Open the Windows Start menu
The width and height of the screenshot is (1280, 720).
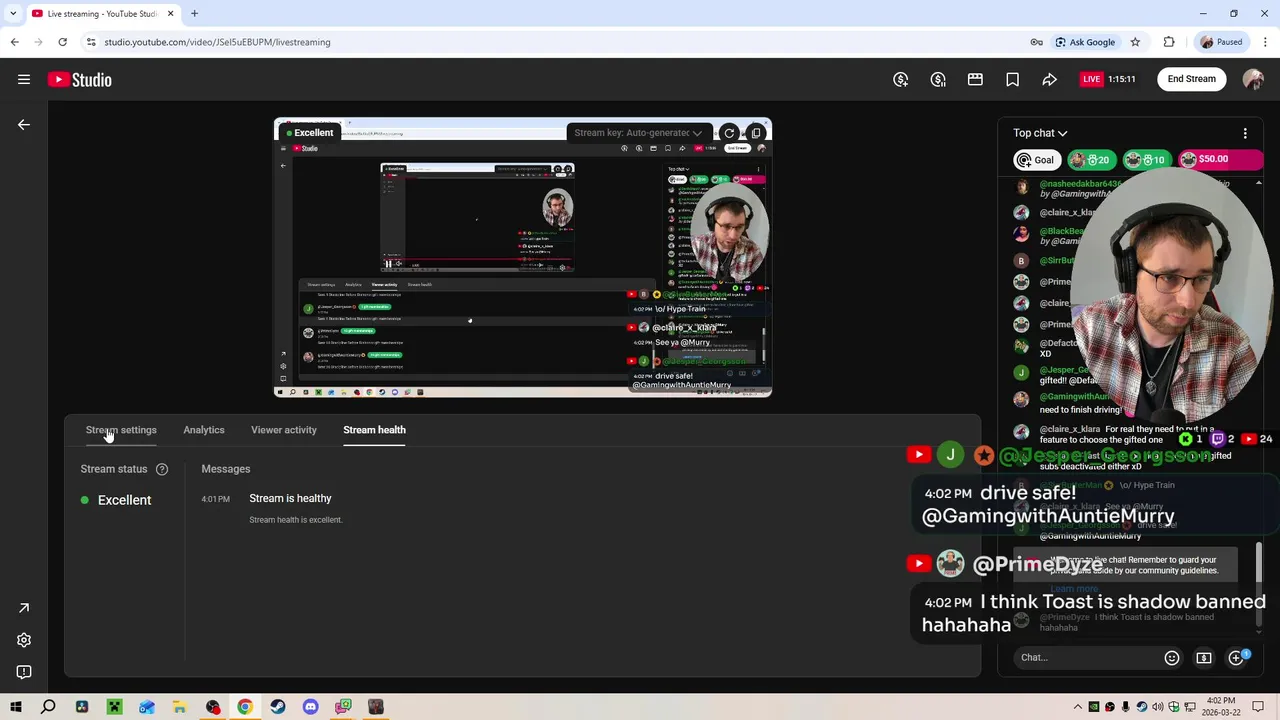[x=16, y=707]
